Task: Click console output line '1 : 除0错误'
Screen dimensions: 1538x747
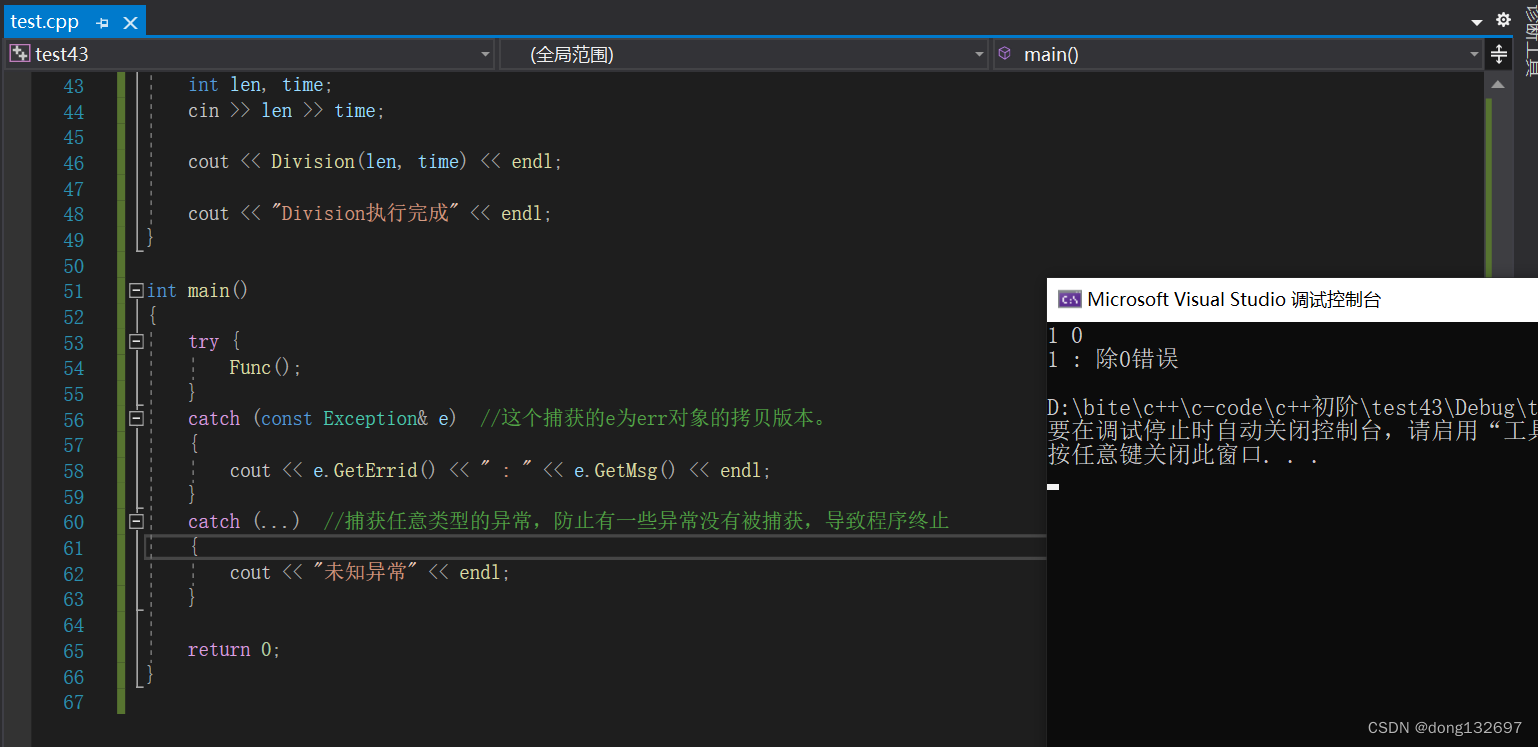Action: [1113, 359]
